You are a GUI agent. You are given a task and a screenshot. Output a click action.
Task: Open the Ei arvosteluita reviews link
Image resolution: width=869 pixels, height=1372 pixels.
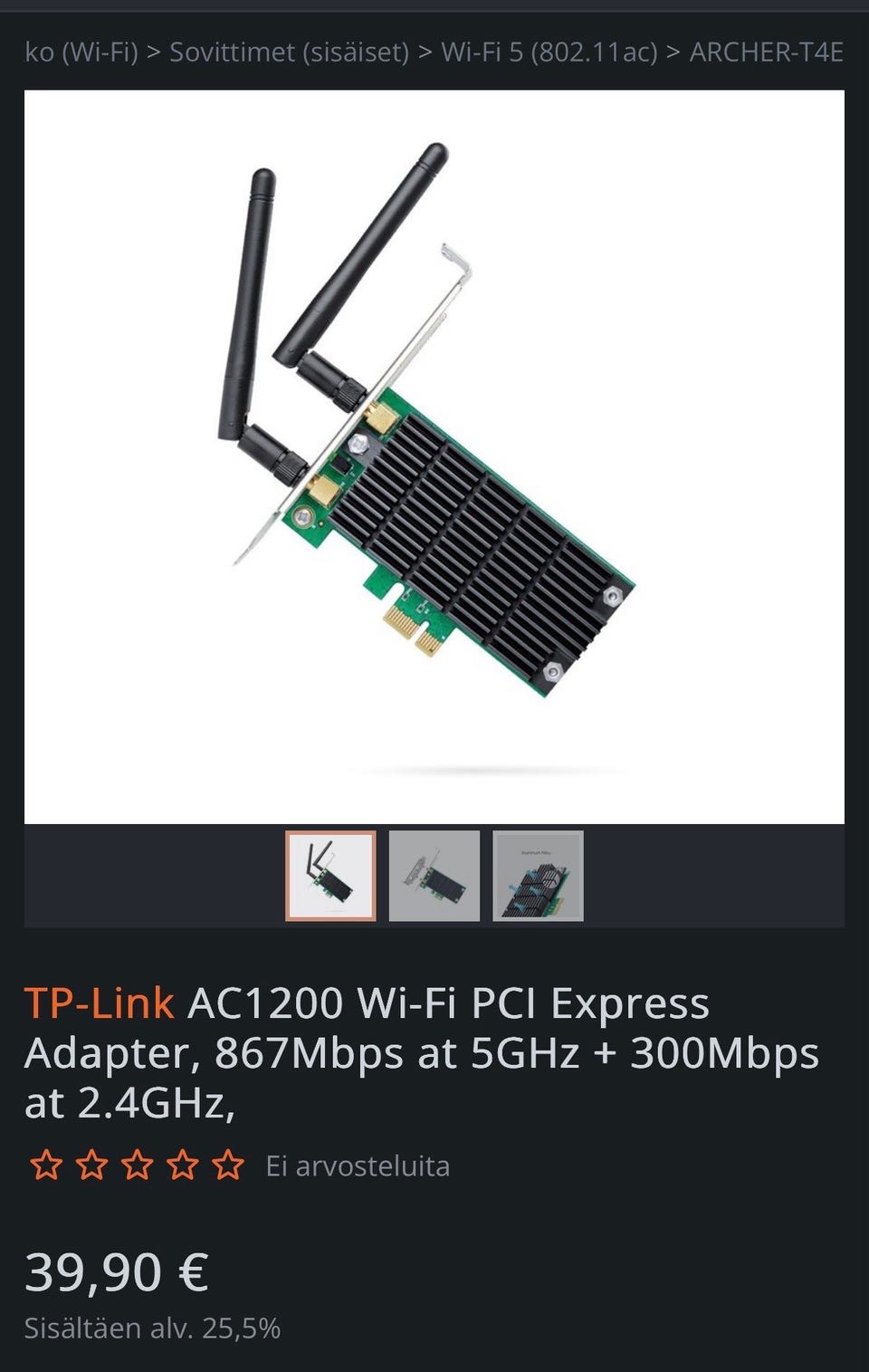click(358, 1166)
